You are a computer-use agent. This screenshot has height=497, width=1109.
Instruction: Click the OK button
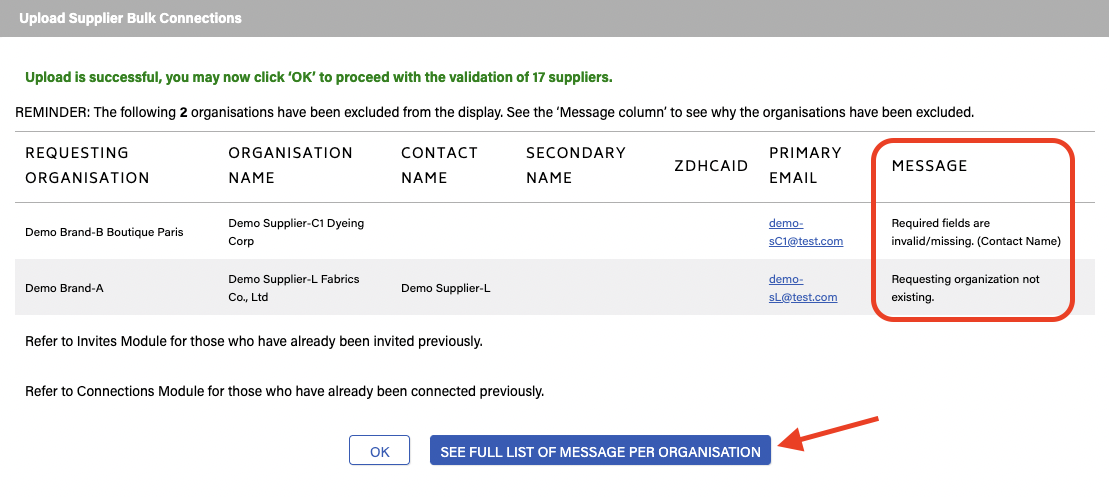(379, 451)
